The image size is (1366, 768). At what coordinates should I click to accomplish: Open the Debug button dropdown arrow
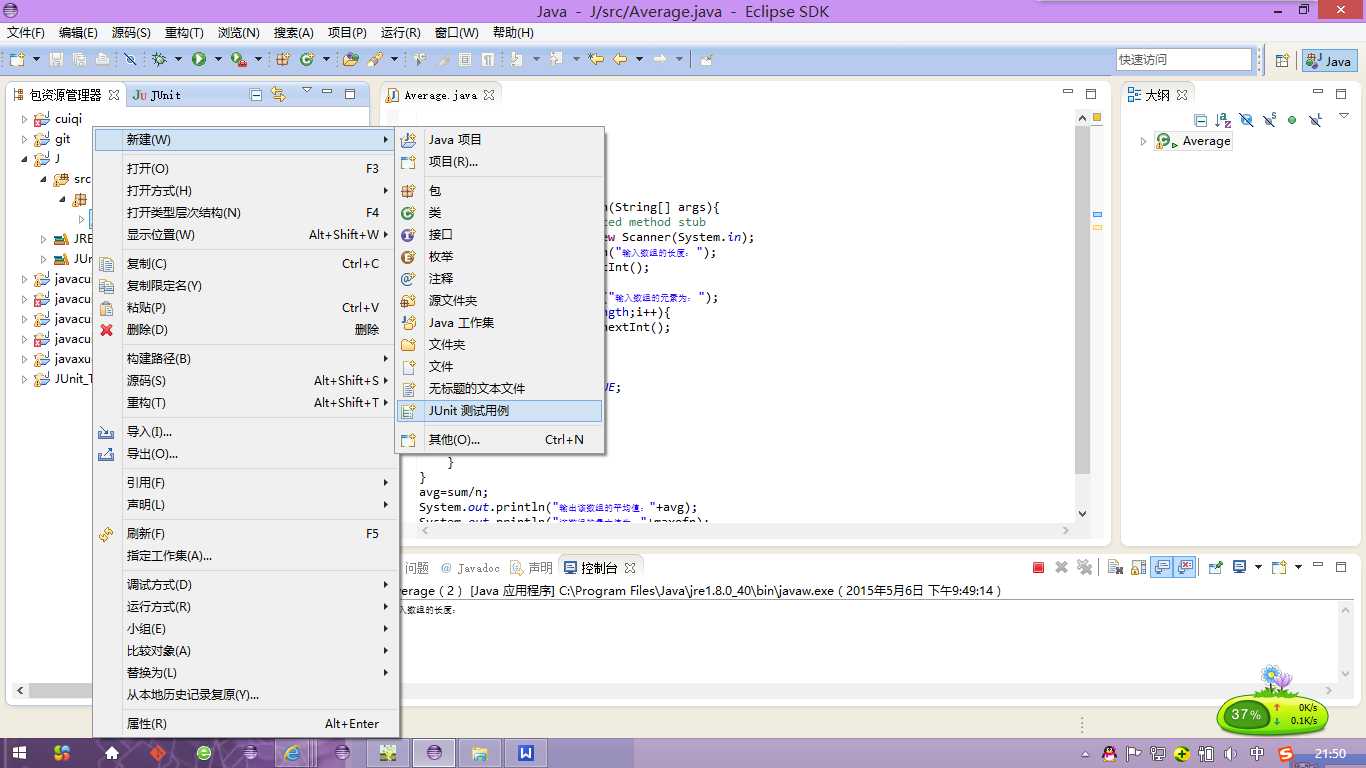(x=178, y=59)
